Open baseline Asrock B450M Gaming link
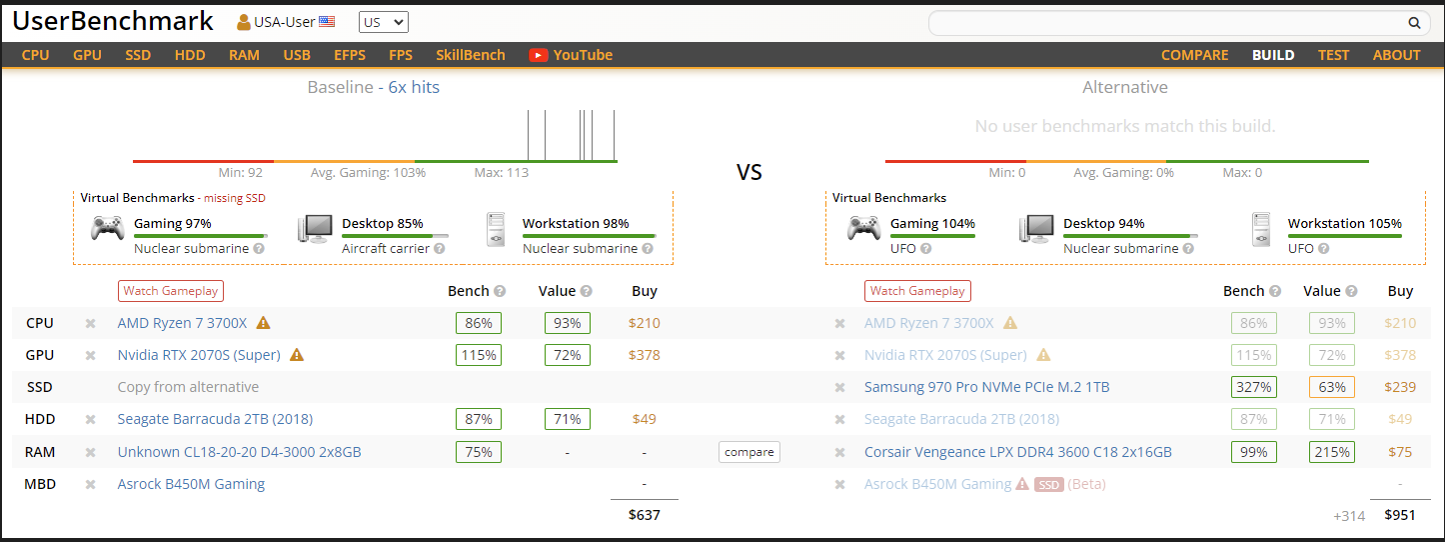 coord(191,484)
